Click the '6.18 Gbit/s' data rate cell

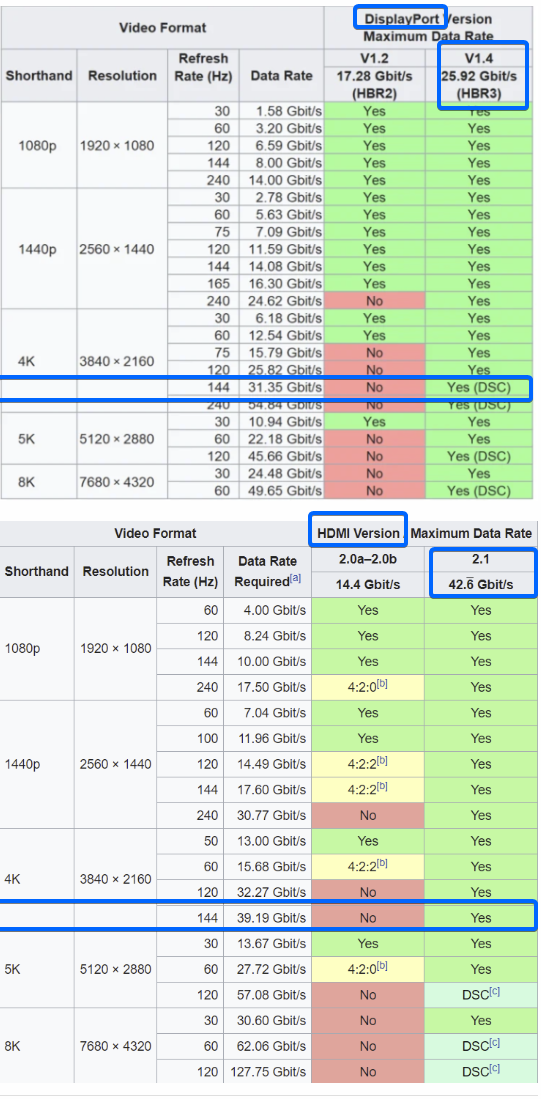pos(281,318)
